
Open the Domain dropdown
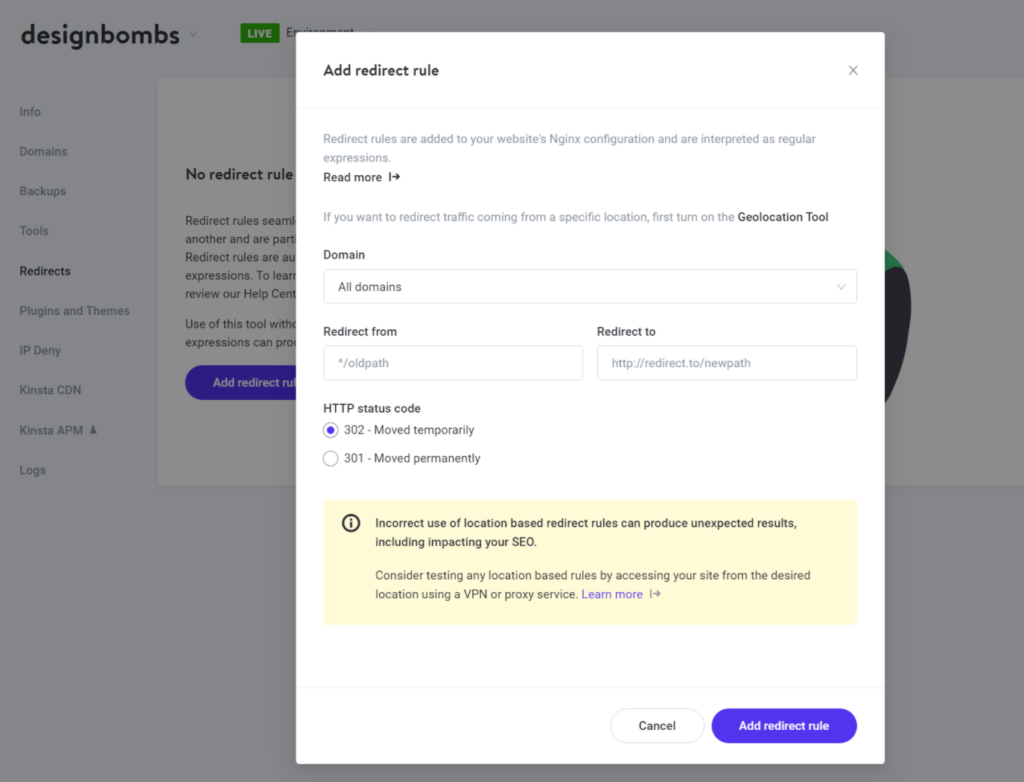click(x=590, y=287)
